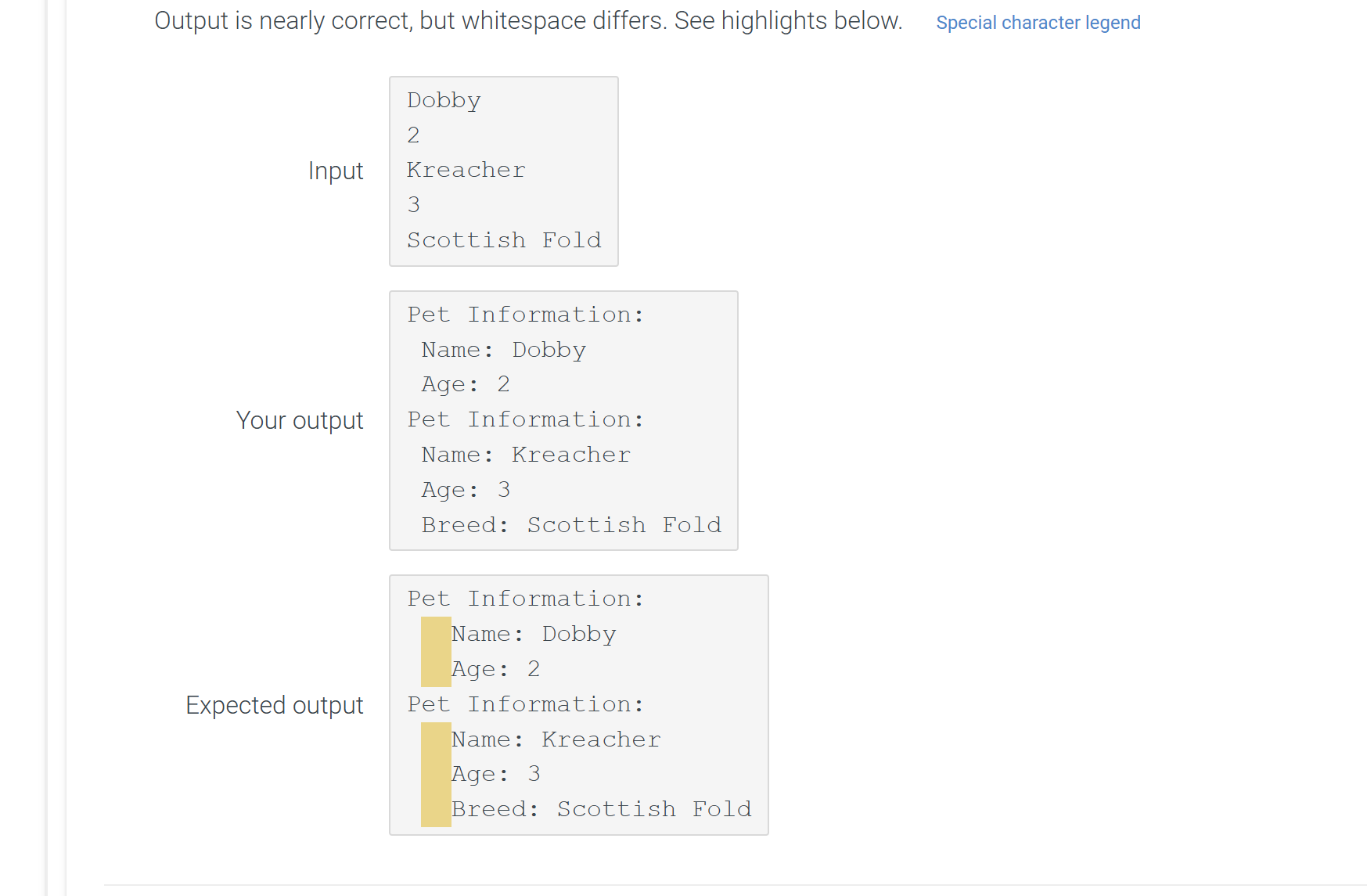The image size is (1367, 896).
Task: Click the first highlighted whitespace marker
Action: tap(436, 651)
